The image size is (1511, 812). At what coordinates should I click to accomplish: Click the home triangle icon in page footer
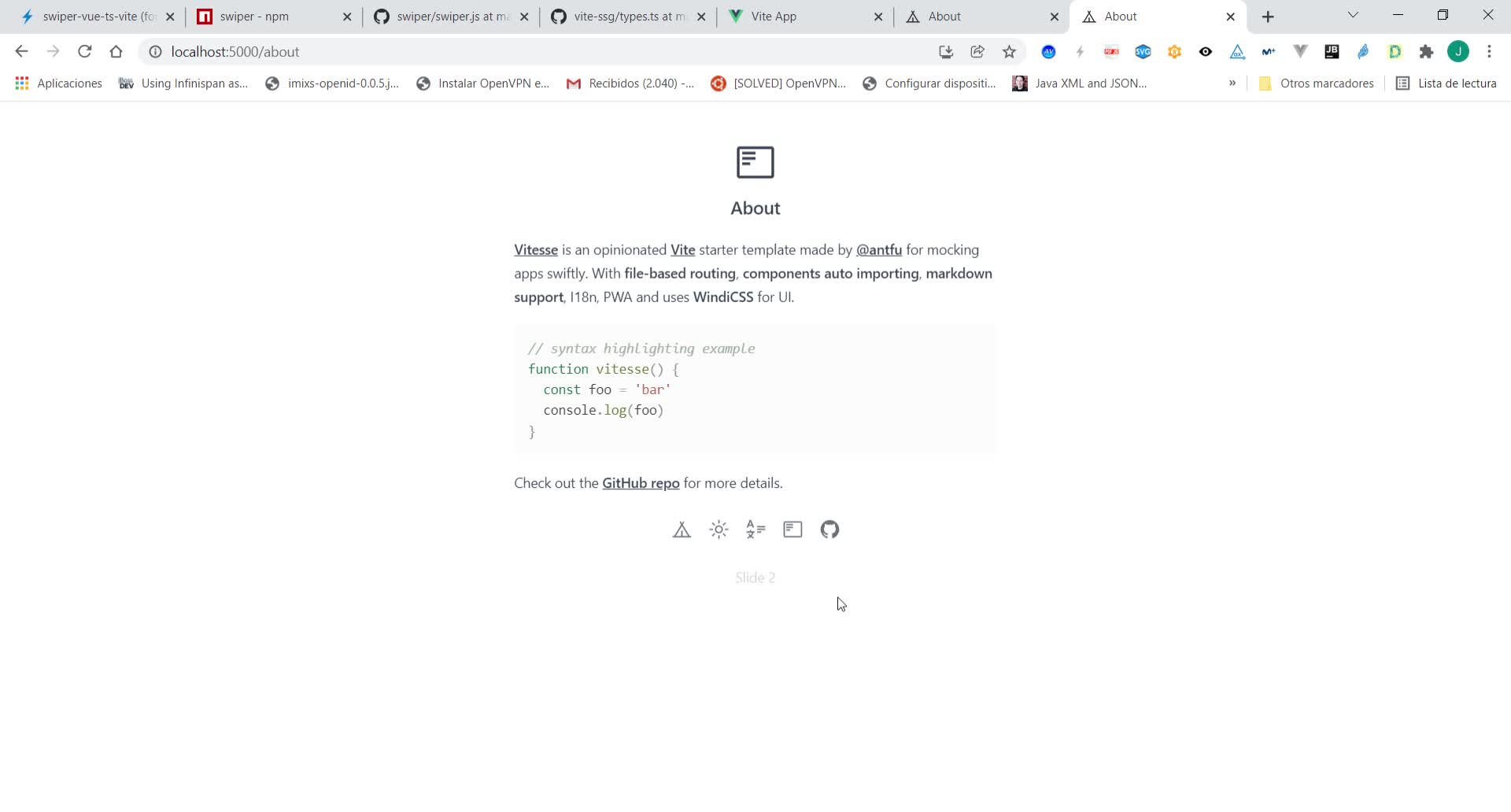682,530
